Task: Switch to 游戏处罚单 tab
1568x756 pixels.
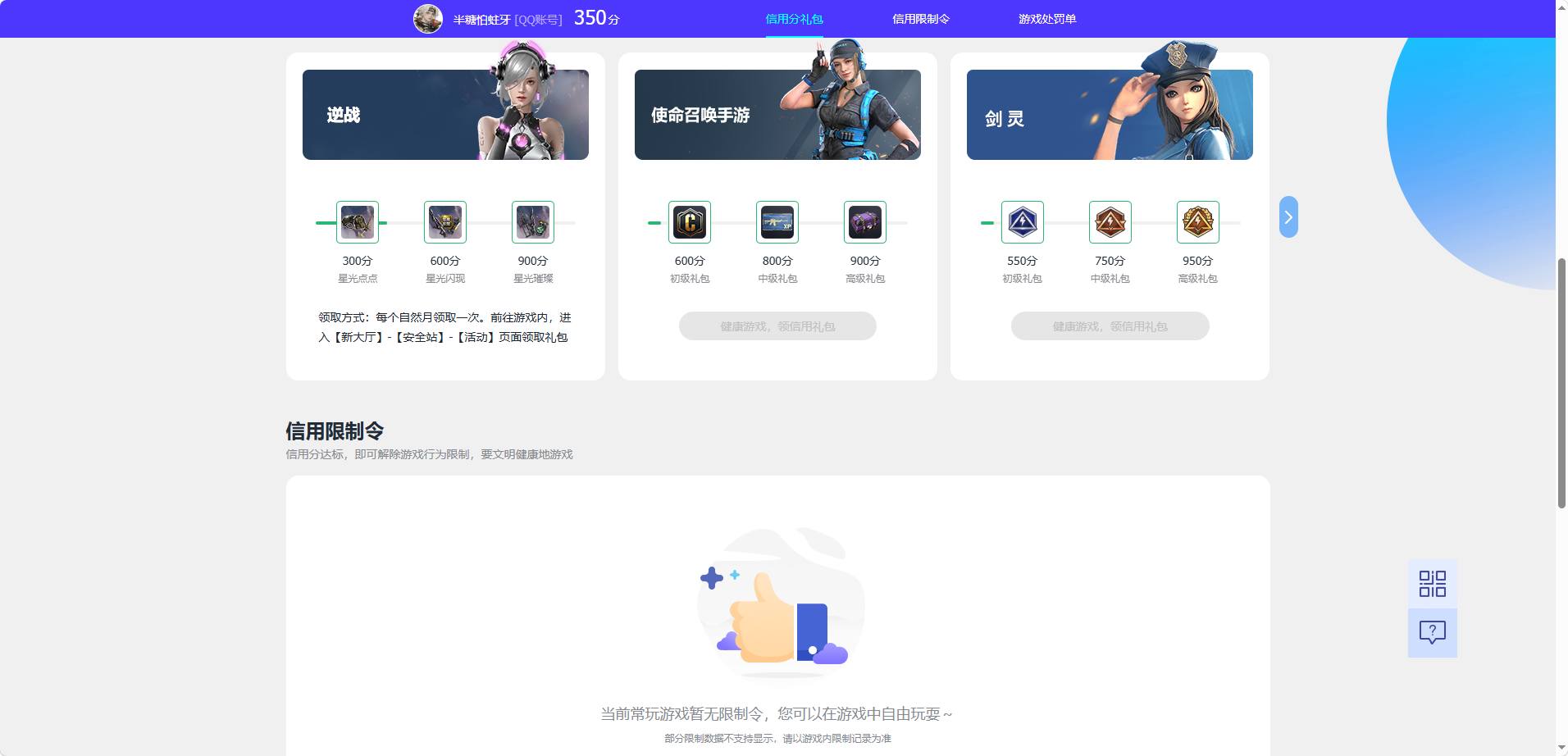Action: 1047,19
